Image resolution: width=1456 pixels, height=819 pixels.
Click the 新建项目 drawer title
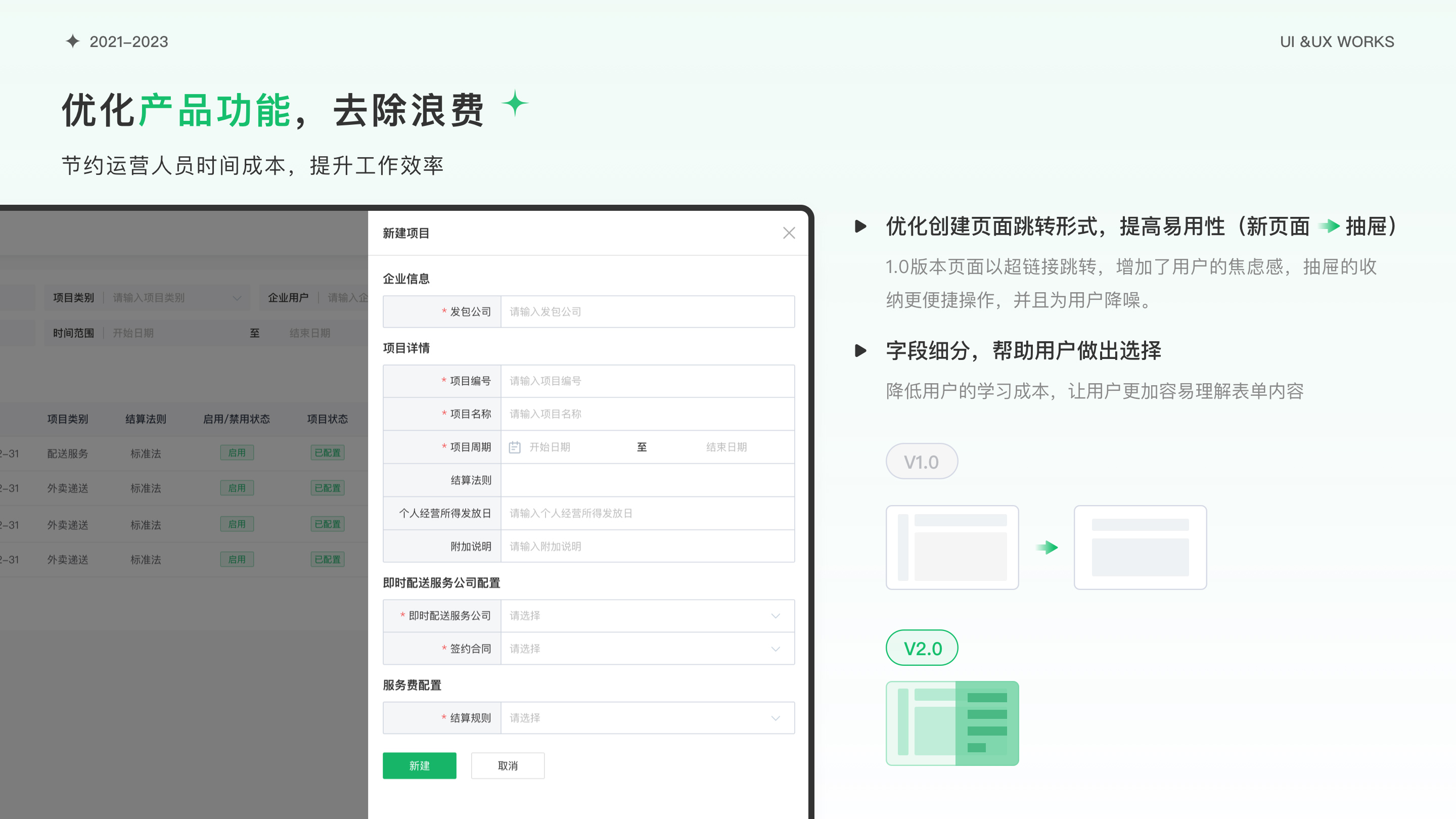pos(406,233)
